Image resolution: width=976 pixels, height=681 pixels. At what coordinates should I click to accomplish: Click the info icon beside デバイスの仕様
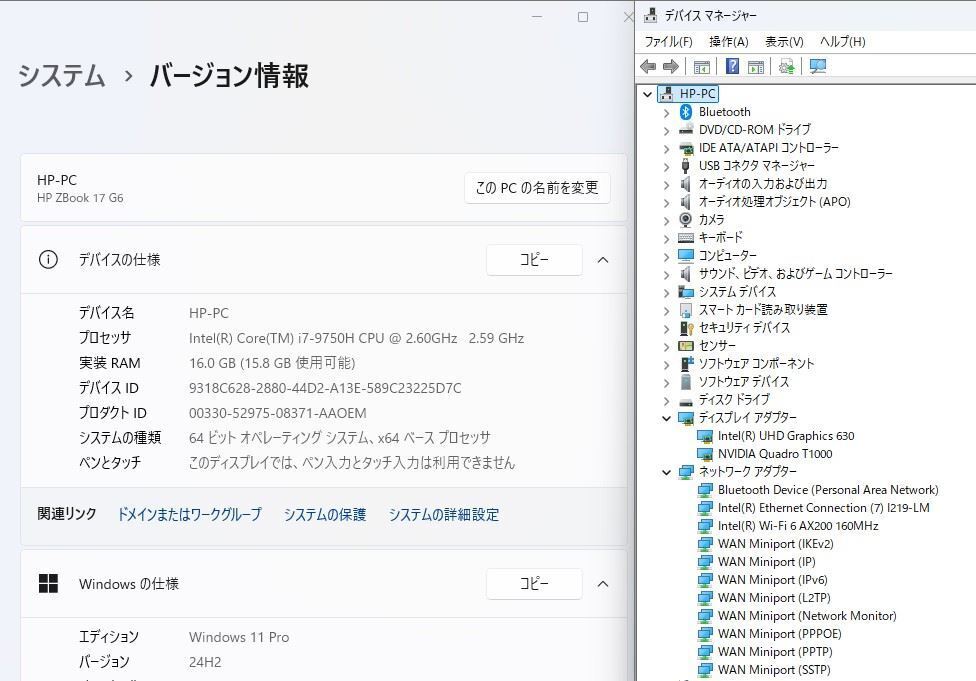tap(48, 260)
